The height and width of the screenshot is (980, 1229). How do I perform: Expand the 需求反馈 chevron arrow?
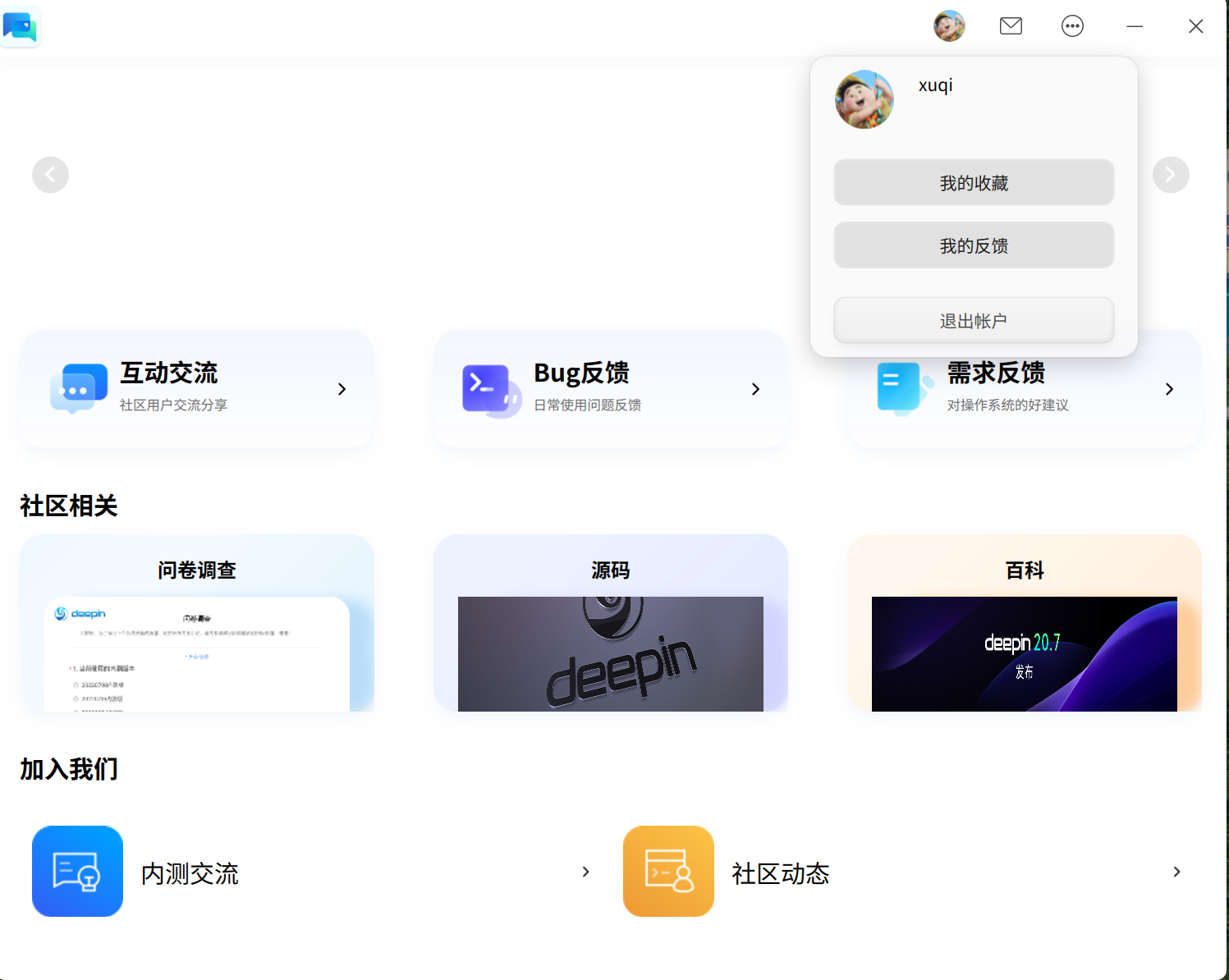[1170, 389]
